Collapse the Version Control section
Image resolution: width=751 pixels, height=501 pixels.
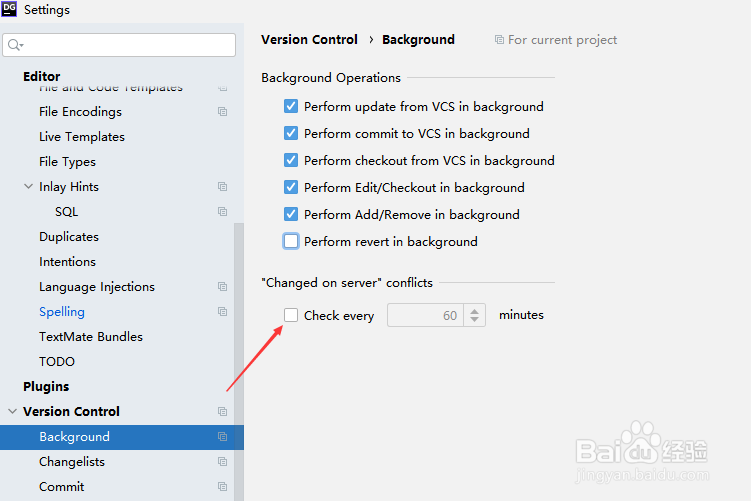tap(12, 411)
